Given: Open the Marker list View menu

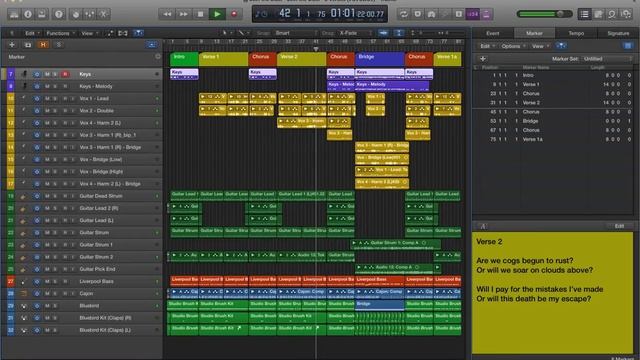Looking at the screenshot, I should (540, 46).
